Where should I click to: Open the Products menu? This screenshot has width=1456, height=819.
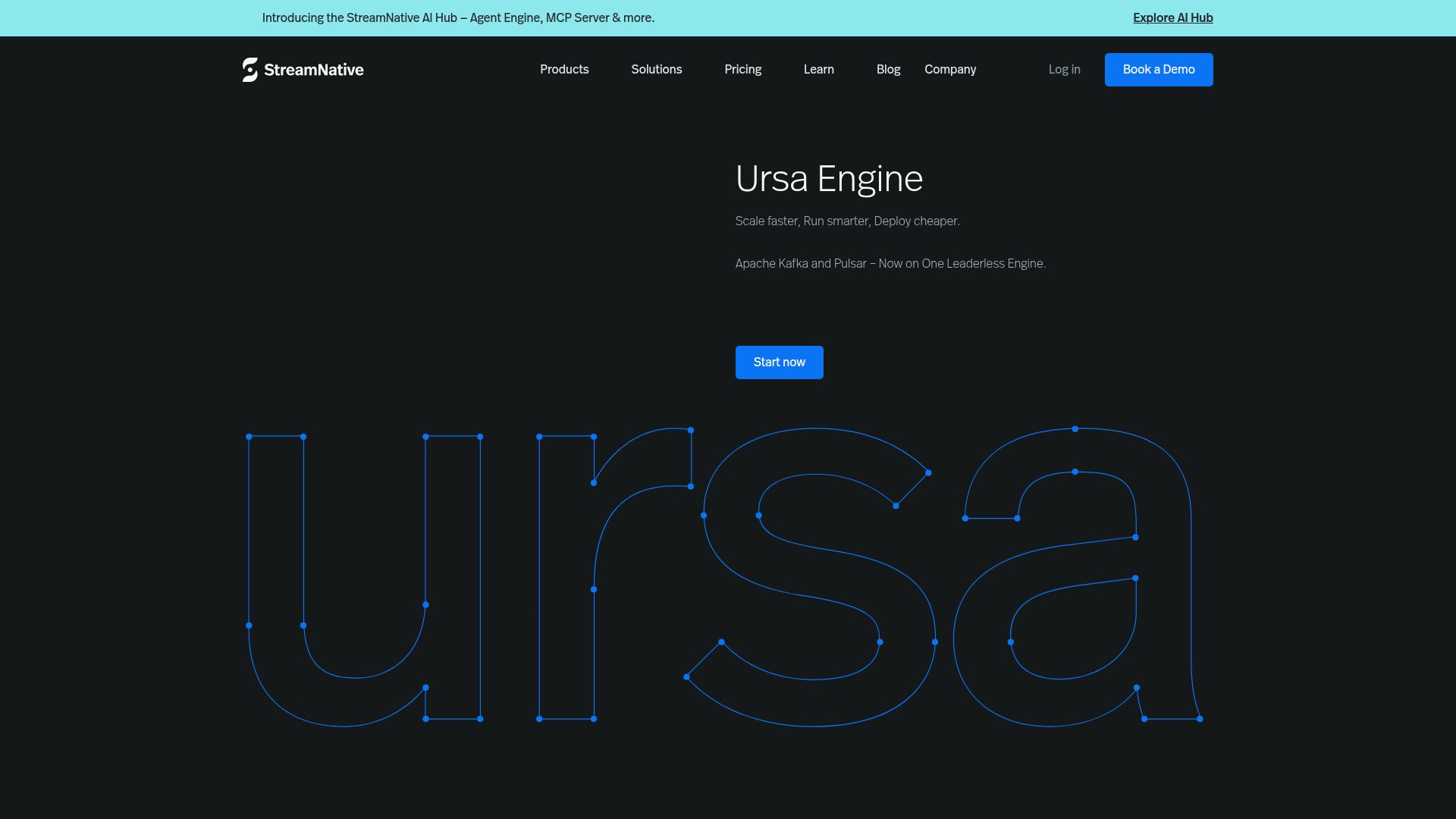[564, 70]
